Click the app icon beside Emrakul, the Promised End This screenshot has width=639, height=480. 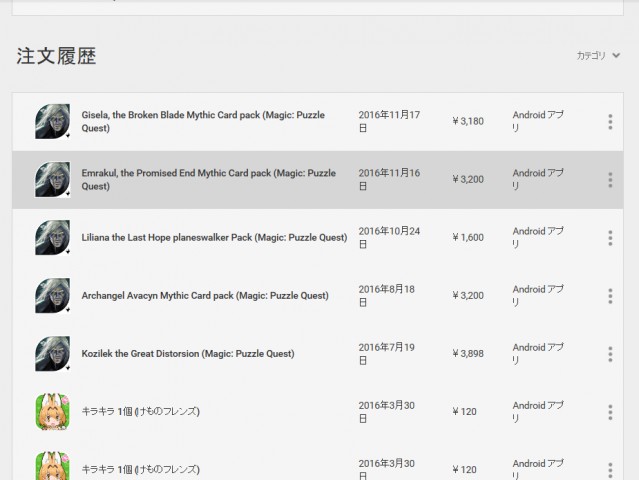53,180
